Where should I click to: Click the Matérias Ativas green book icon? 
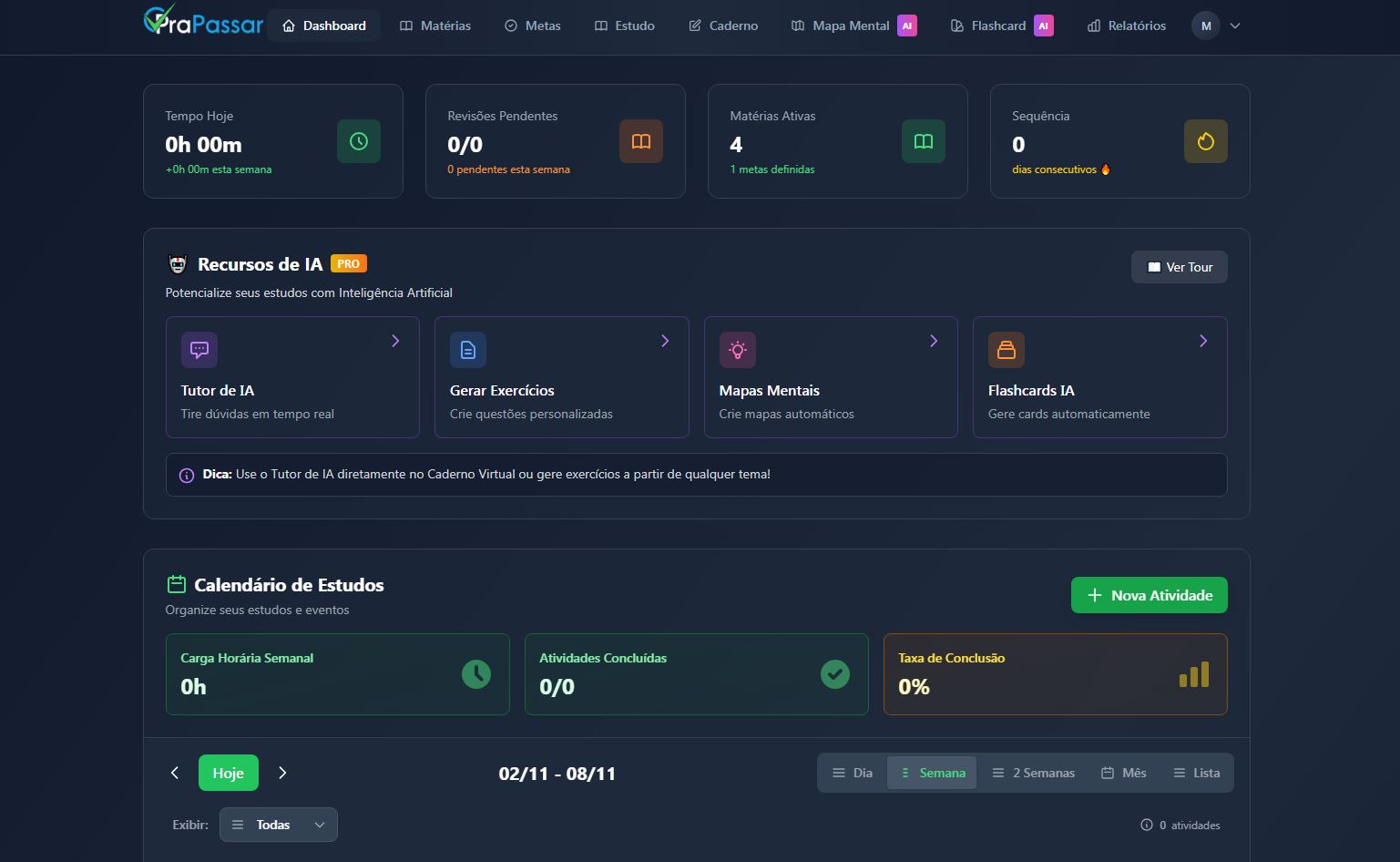tap(923, 141)
